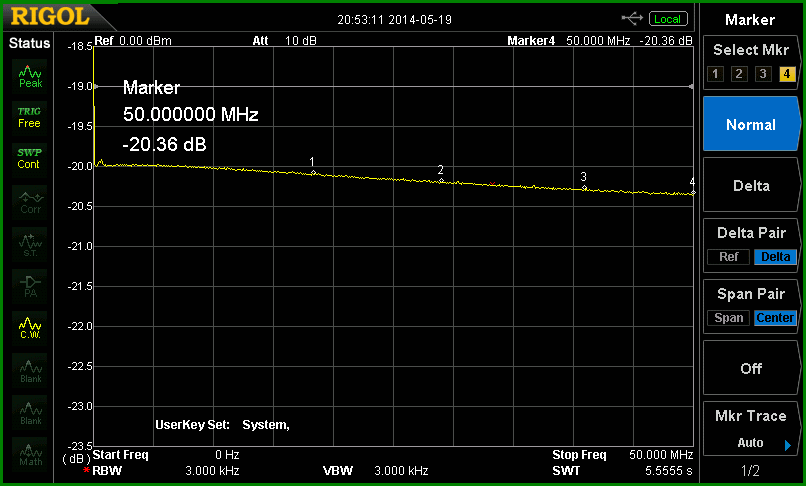Viewport: 806px width, 486px height.
Task: Turn the marker Off softkey
Action: pos(751,368)
